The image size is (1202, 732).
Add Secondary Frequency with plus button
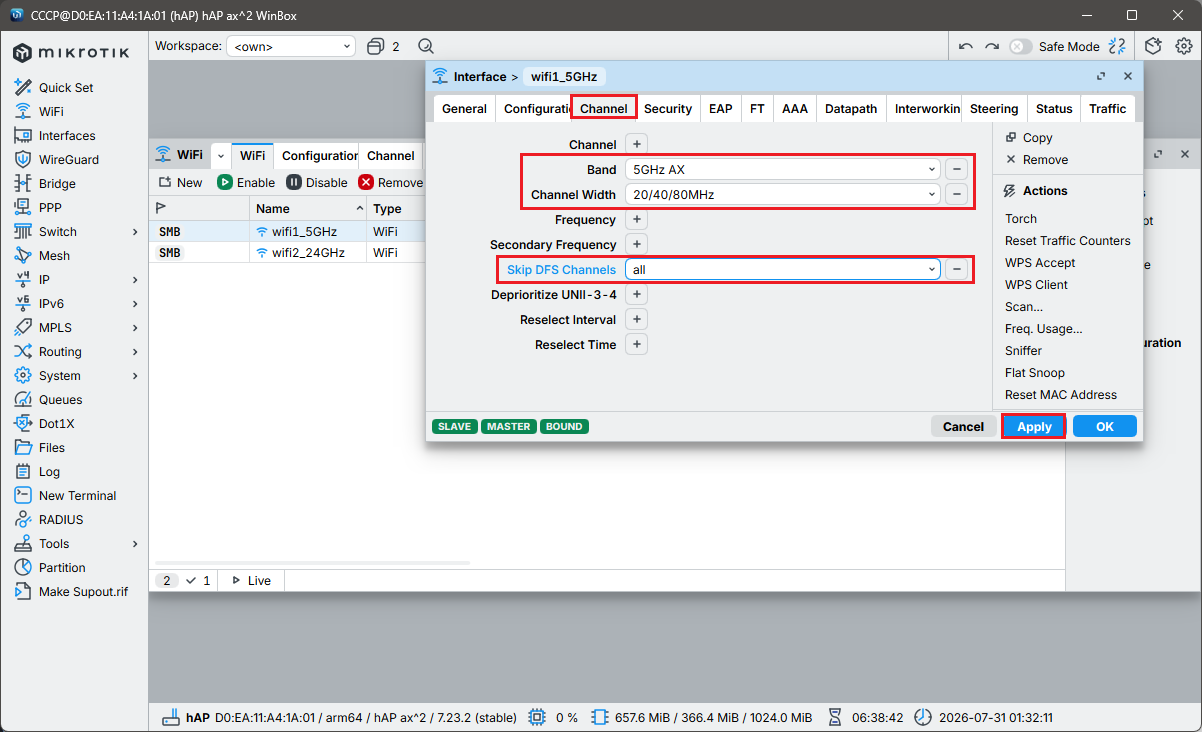click(637, 244)
